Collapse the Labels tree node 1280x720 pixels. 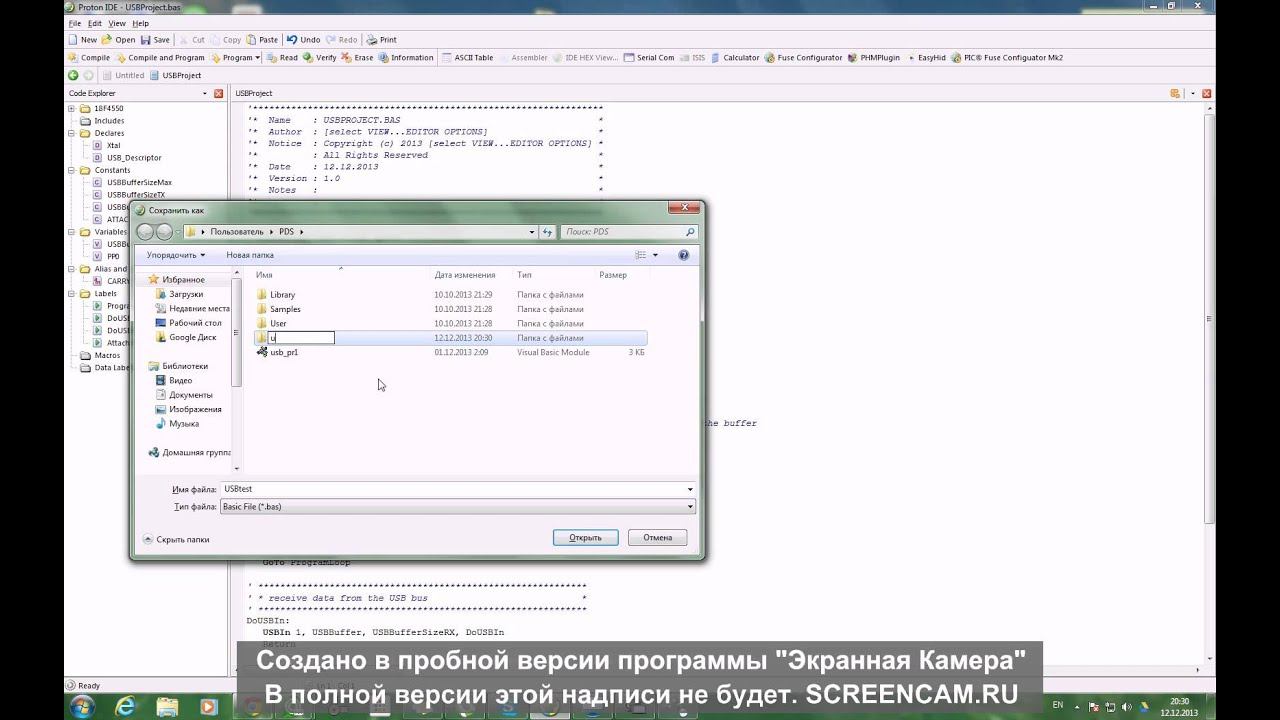click(72, 294)
